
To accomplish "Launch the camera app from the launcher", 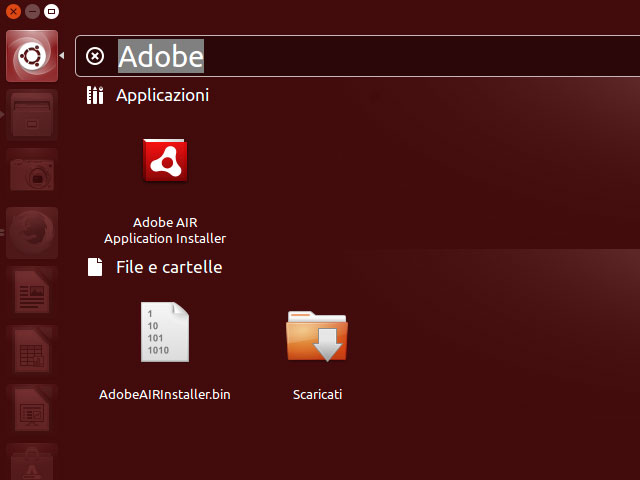I will tap(32, 174).
